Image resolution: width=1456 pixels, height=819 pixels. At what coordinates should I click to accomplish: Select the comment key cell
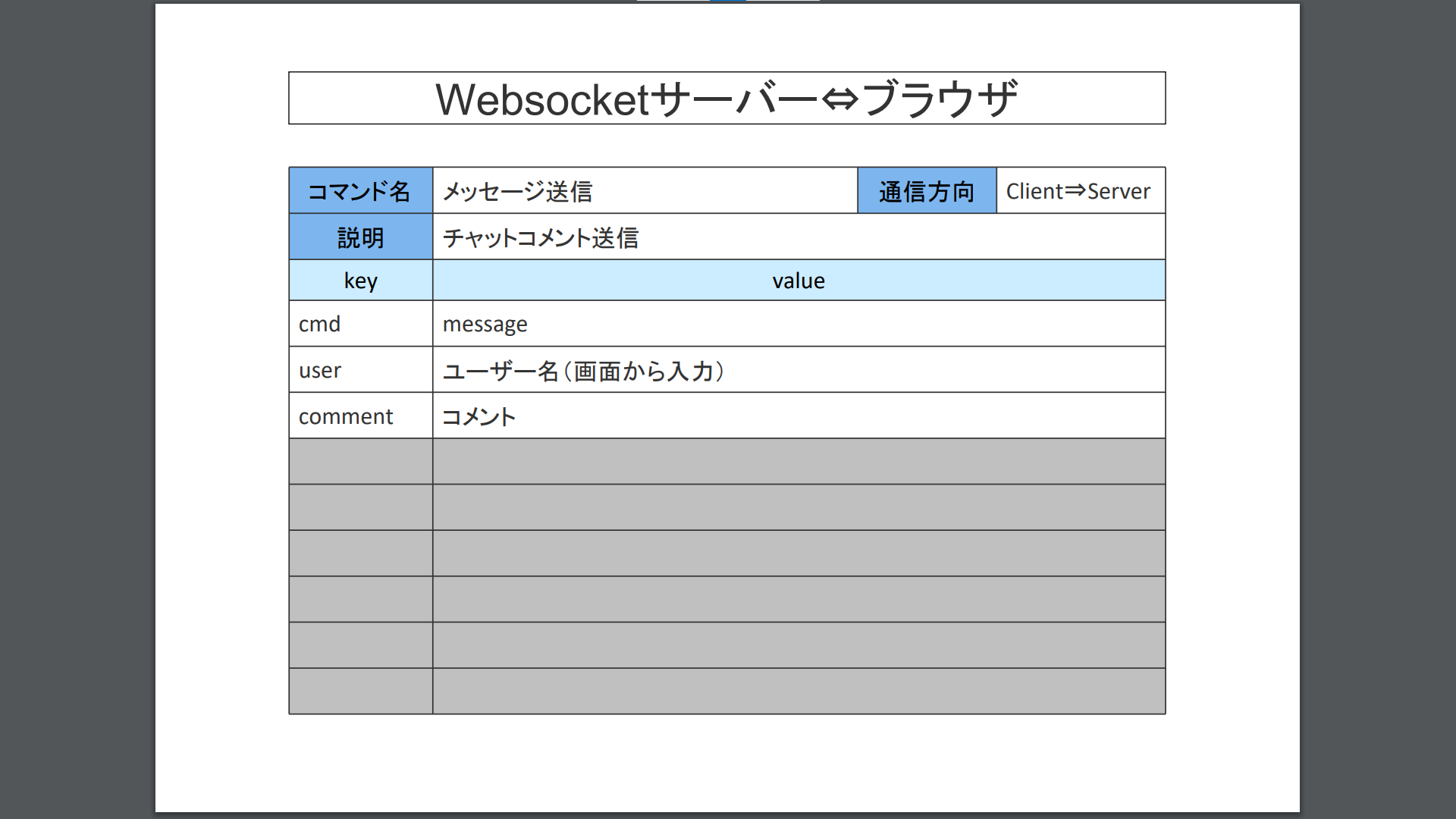click(360, 416)
